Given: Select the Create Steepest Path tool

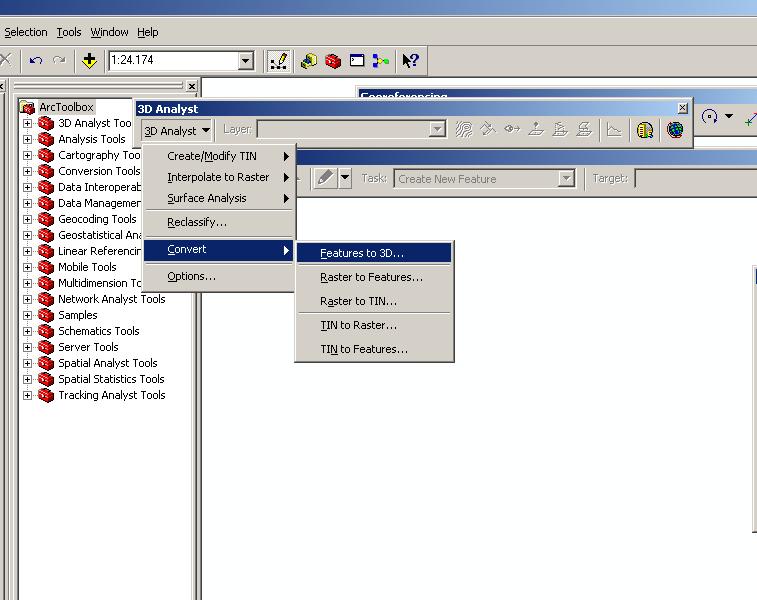Looking at the screenshot, I should [488, 129].
